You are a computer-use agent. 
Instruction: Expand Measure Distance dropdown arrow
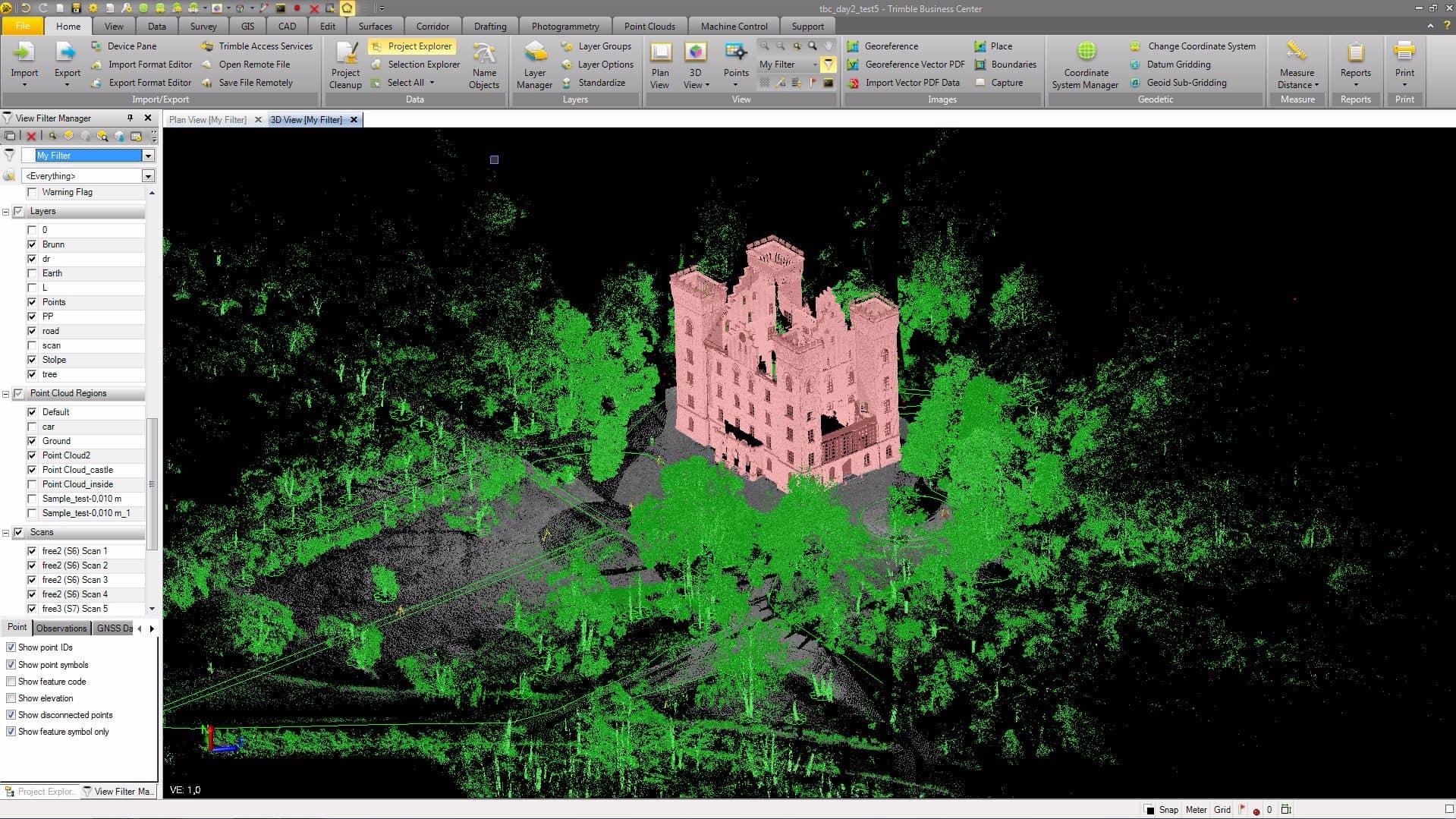point(1317,85)
